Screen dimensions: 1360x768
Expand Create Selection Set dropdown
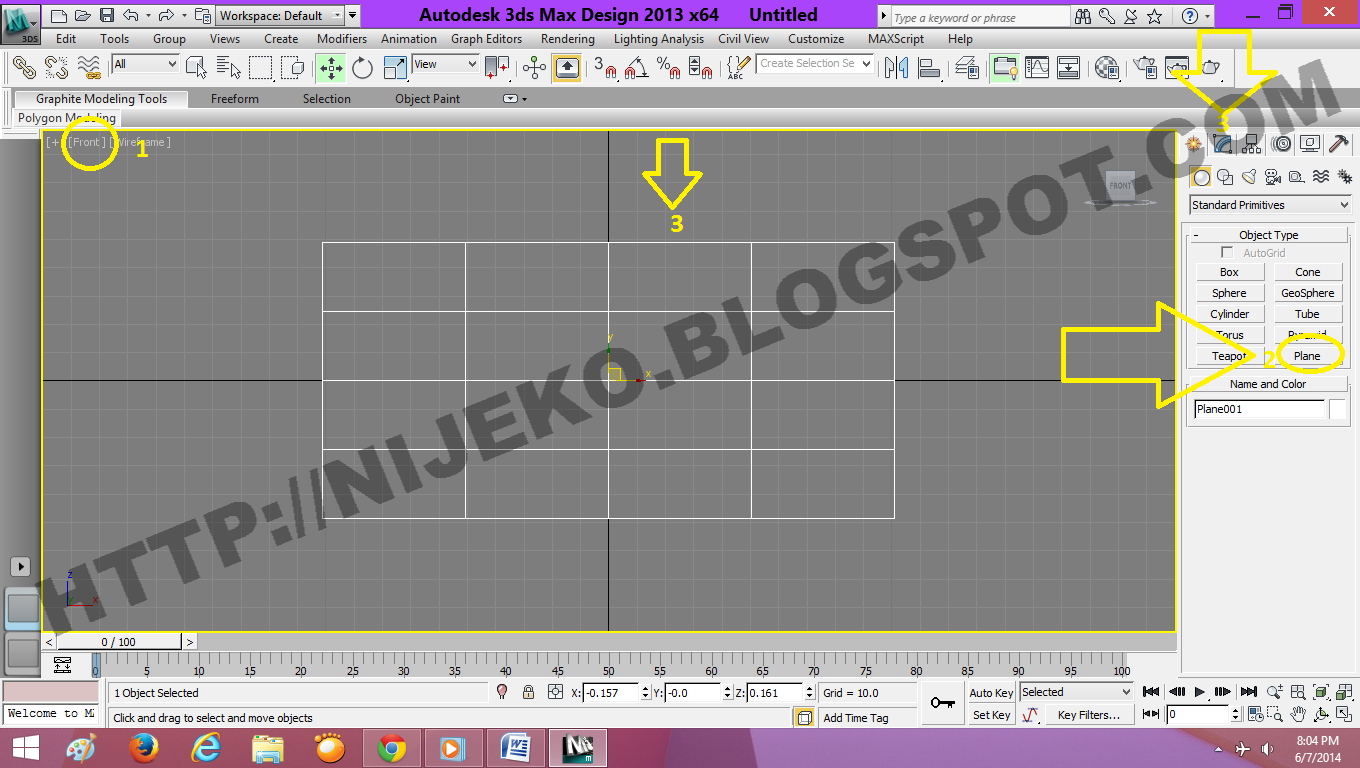pyautogui.click(x=815, y=63)
